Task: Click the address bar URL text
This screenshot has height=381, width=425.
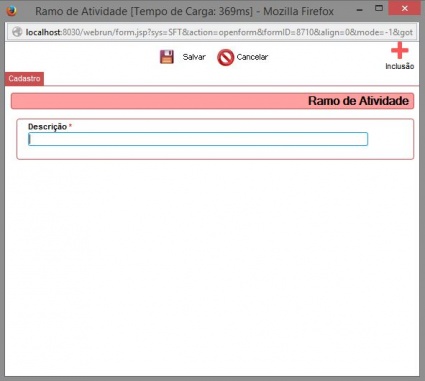Action: 219,32
